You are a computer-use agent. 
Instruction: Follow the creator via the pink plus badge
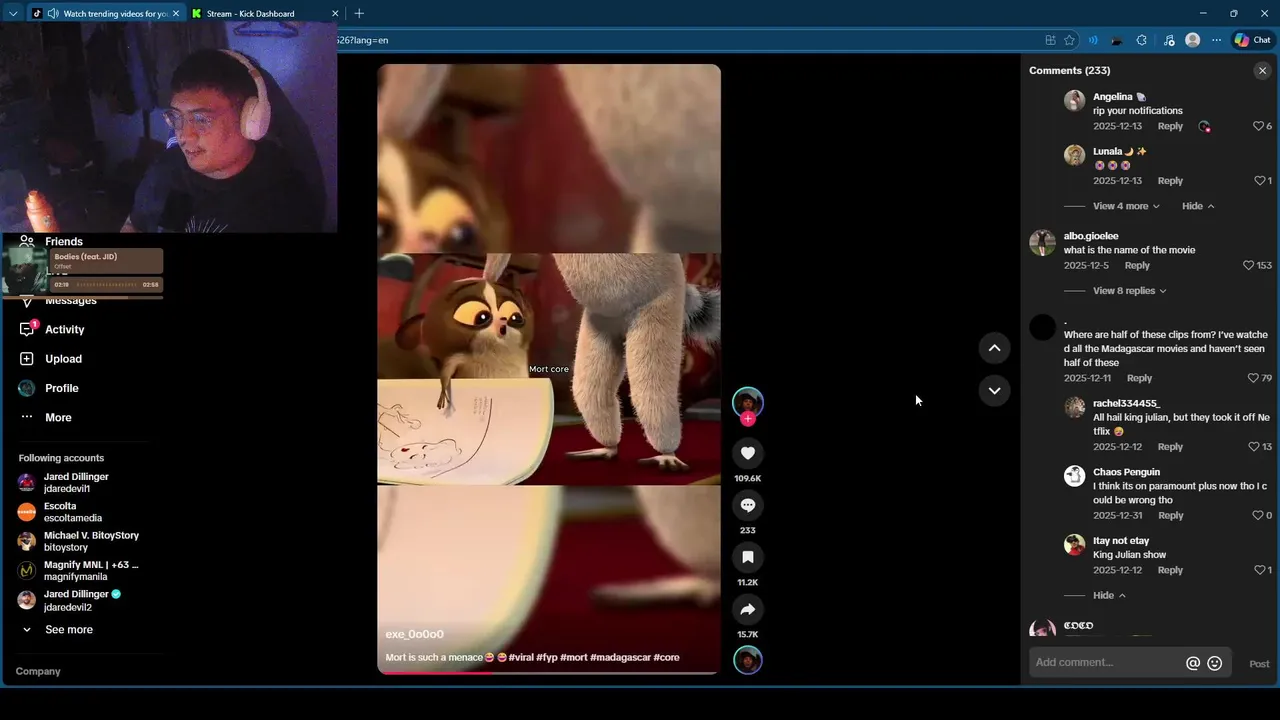[747, 419]
